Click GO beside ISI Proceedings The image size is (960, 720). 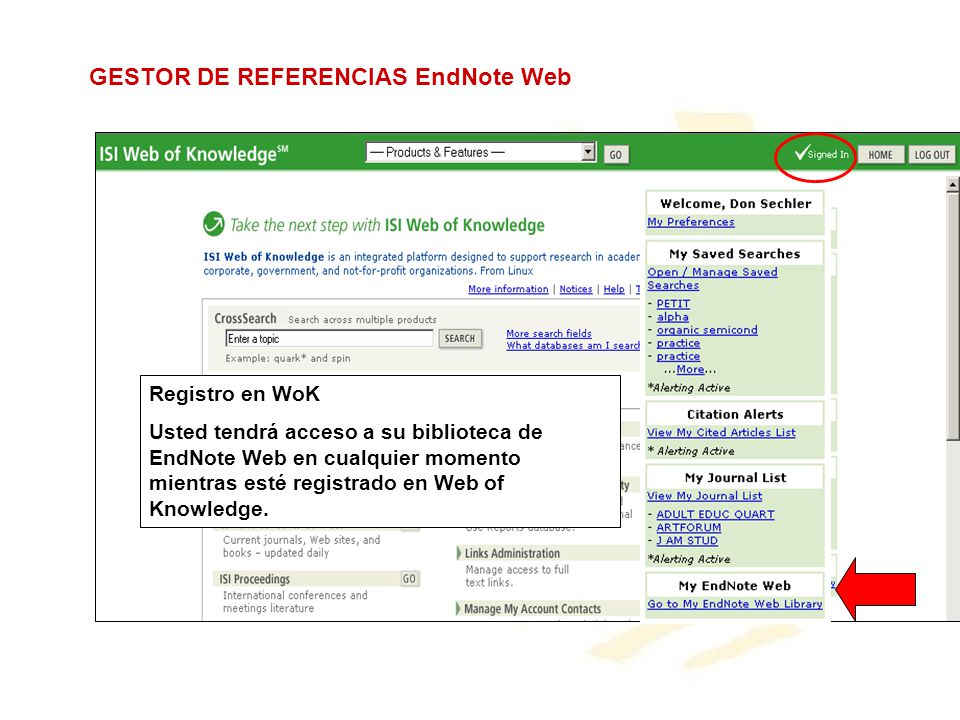[x=409, y=579]
